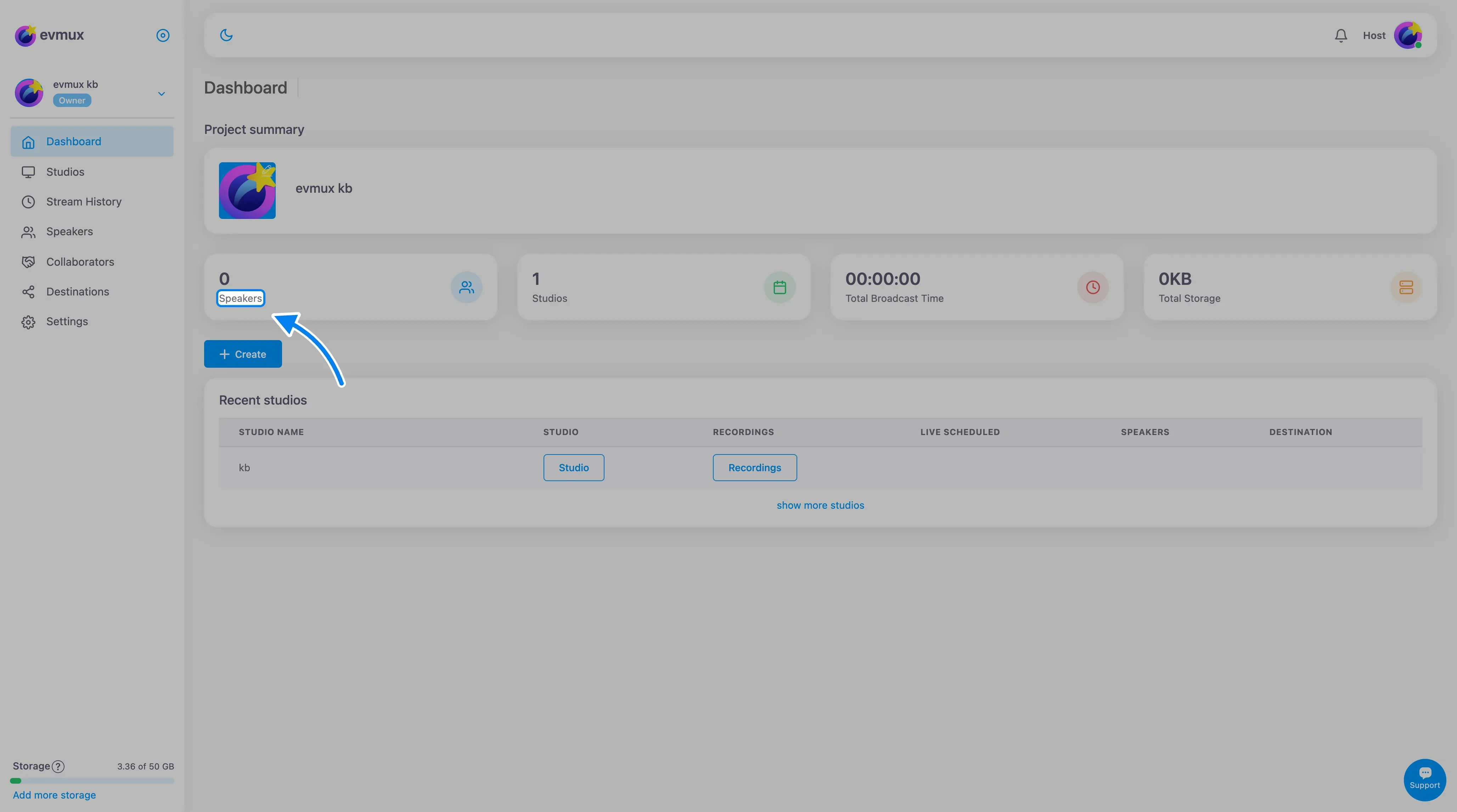1457x812 pixels.
Task: Click Collaborators handshake icon
Action: (28, 262)
